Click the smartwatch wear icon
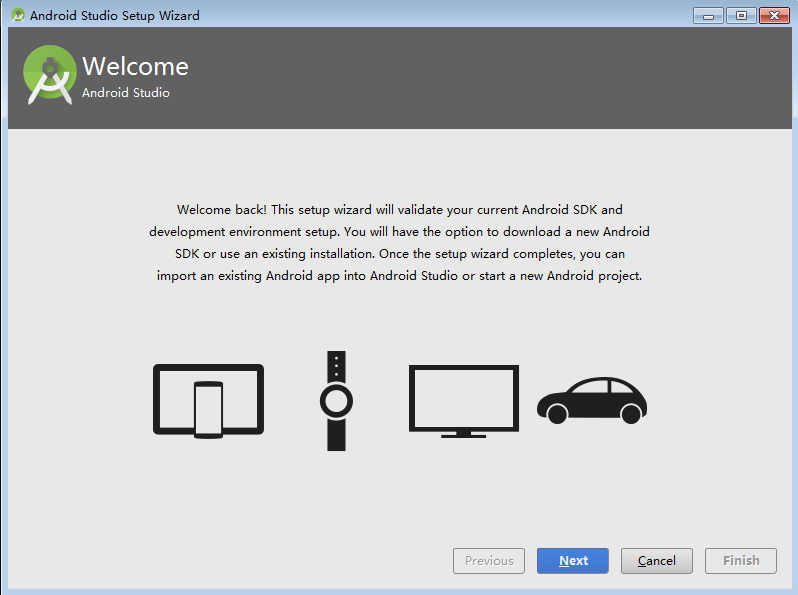The width and height of the screenshot is (798, 595). pyautogui.click(x=336, y=401)
